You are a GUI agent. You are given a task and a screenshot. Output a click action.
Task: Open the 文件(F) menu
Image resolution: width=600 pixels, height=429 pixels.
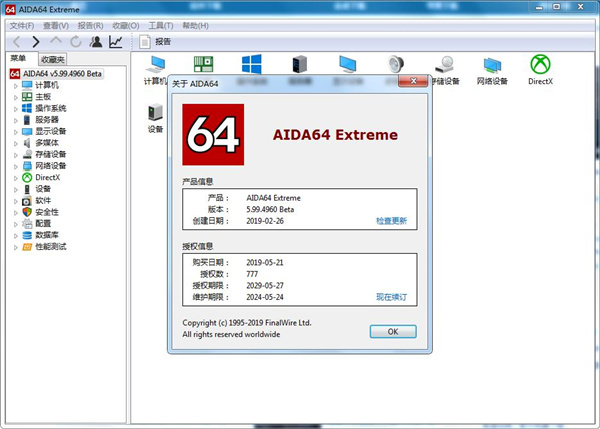pyautogui.click(x=22, y=26)
